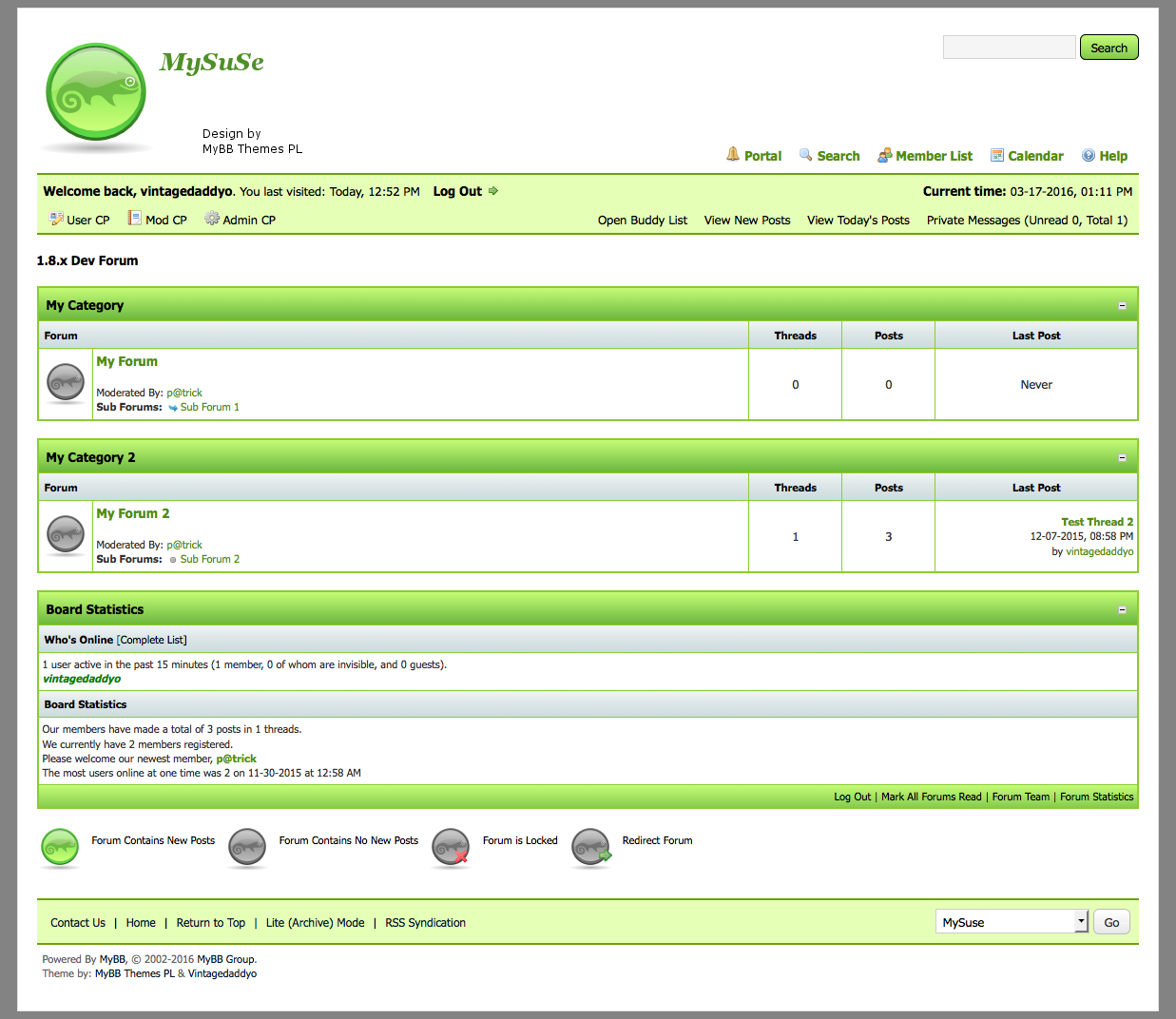Click the Sub Forum 2 status dot icon
The image size is (1176, 1019).
[173, 560]
